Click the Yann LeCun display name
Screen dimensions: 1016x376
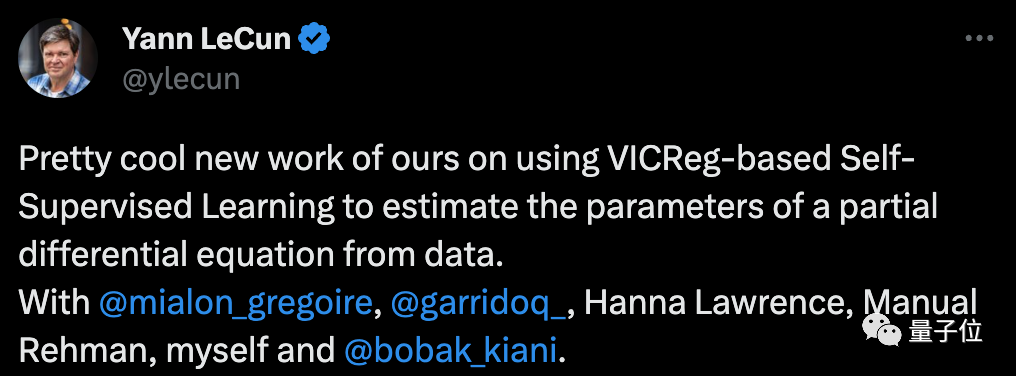(x=207, y=40)
